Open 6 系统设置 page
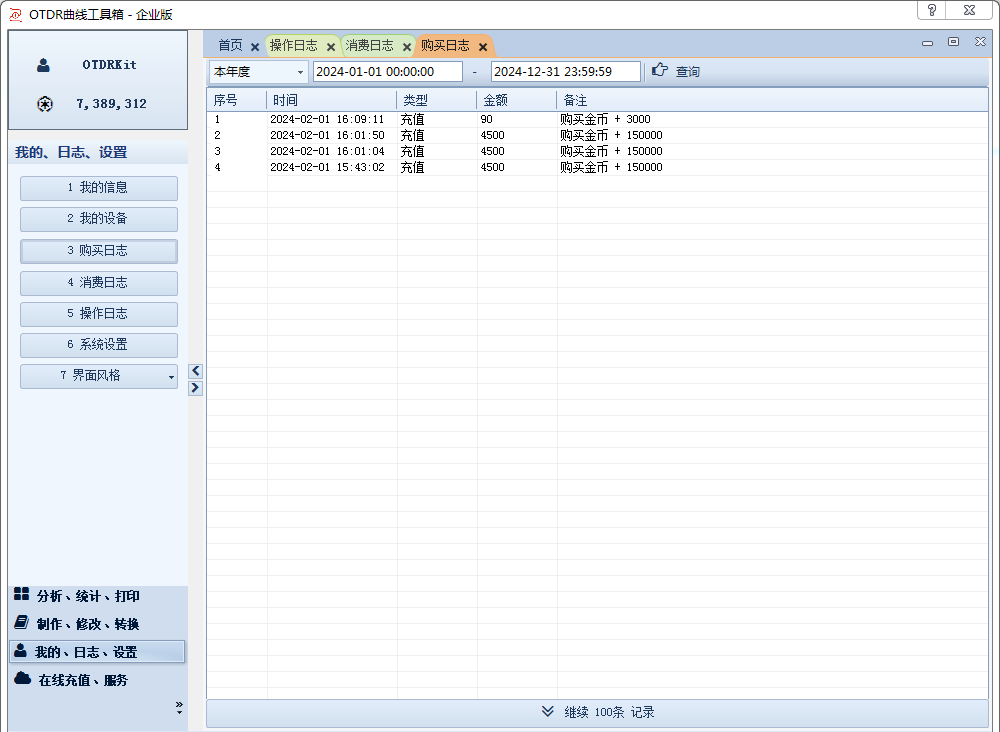Image resolution: width=1000 pixels, height=732 pixels. [x=99, y=345]
